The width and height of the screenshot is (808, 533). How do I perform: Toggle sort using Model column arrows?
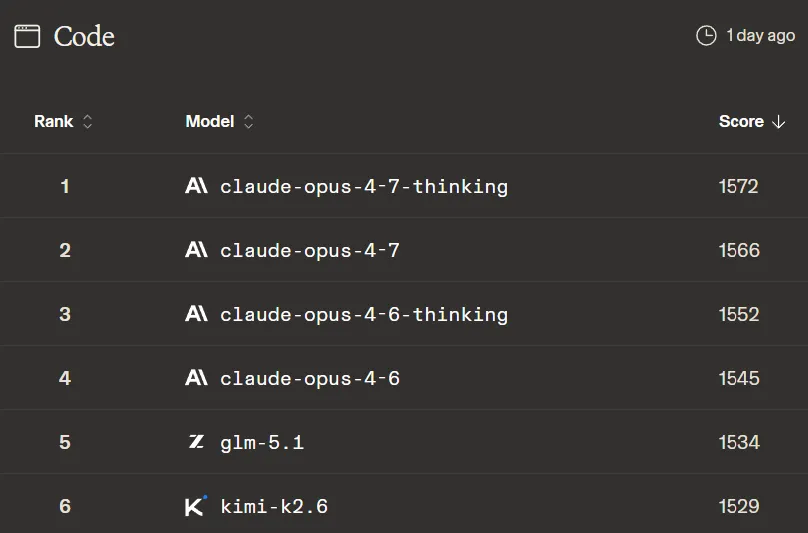tap(248, 122)
